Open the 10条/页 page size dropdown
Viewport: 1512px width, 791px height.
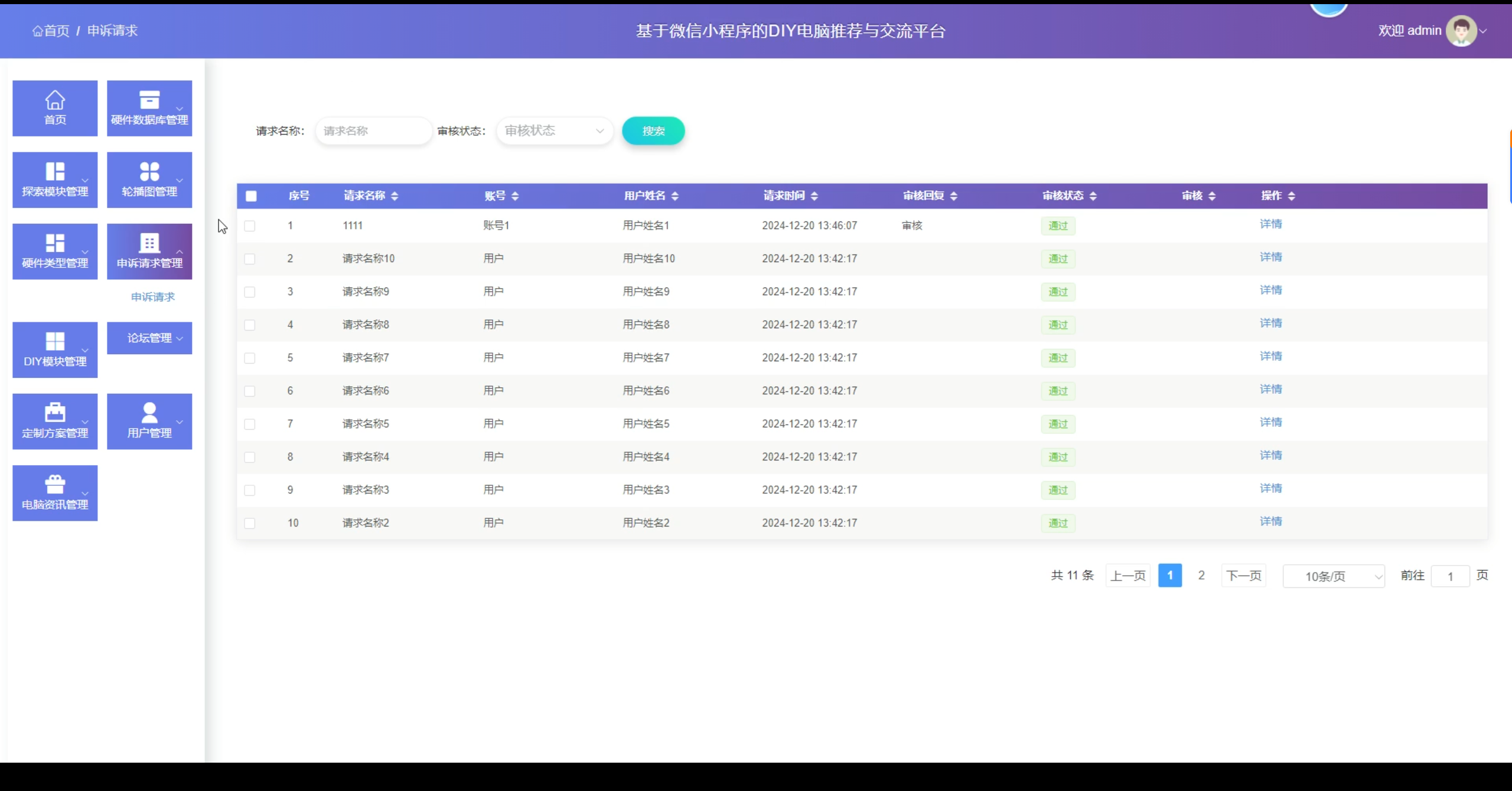tap(1334, 576)
